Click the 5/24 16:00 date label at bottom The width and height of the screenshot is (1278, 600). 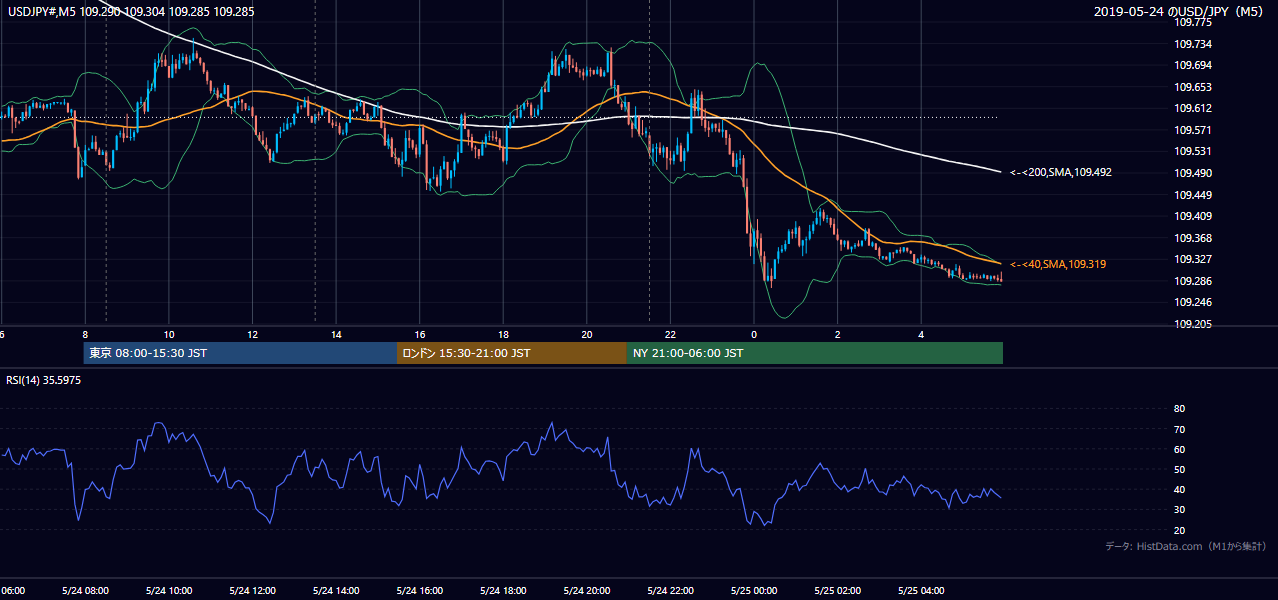click(420, 590)
